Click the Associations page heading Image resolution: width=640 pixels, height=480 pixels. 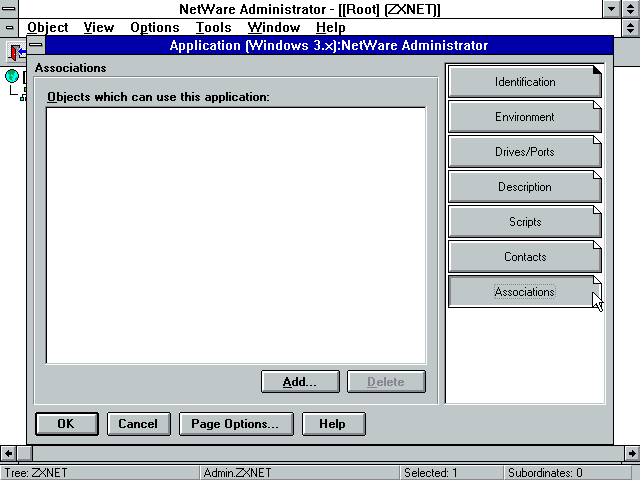[x=71, y=67]
